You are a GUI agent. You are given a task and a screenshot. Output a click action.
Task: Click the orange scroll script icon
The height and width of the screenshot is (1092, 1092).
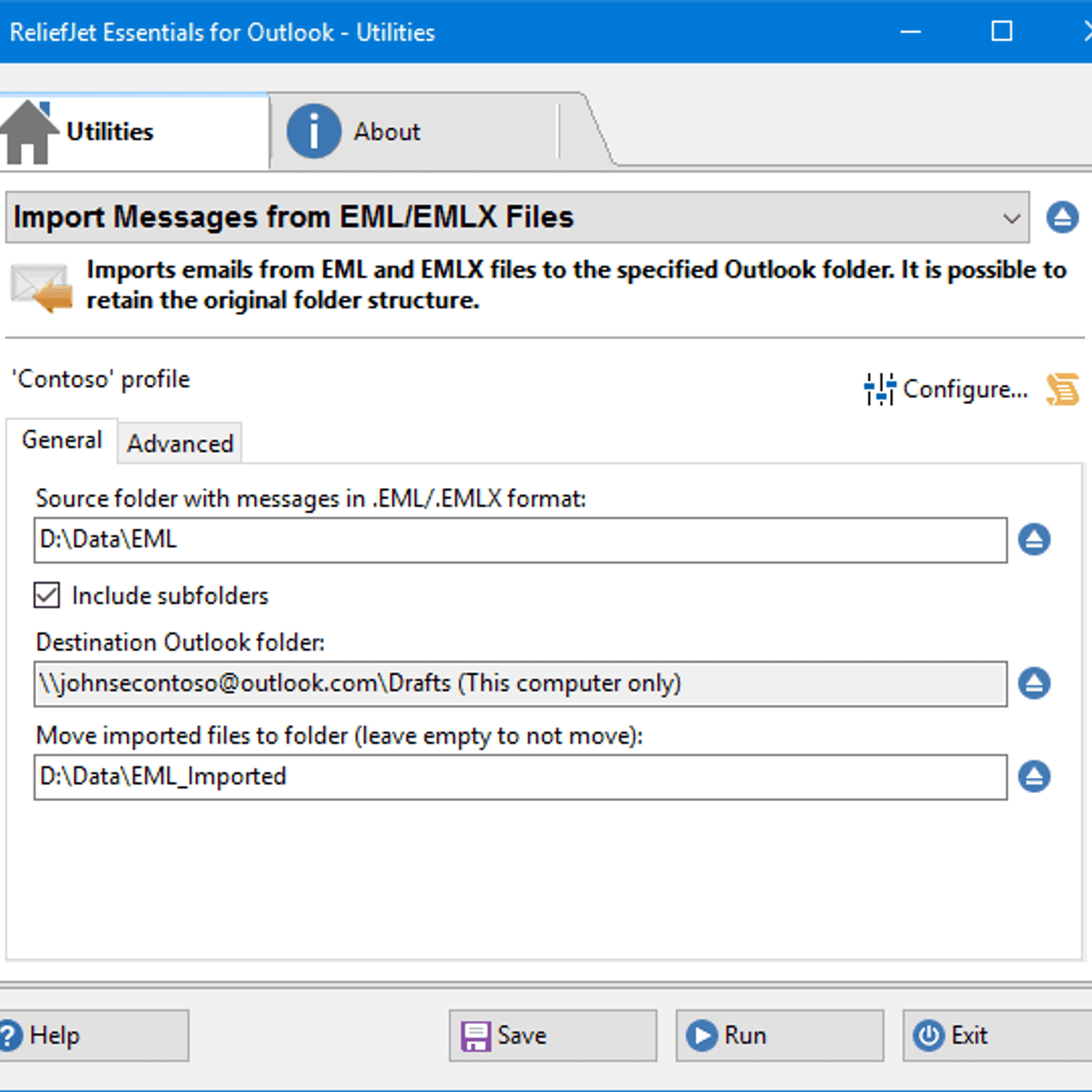[1063, 389]
